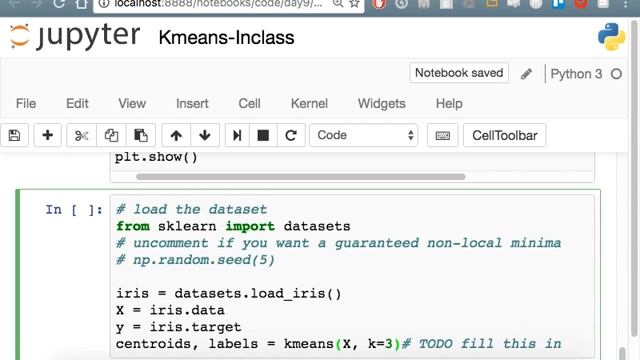Click the iris = datasets.load_iris() line
Screen dimensions: 640x360
[x=229, y=293]
